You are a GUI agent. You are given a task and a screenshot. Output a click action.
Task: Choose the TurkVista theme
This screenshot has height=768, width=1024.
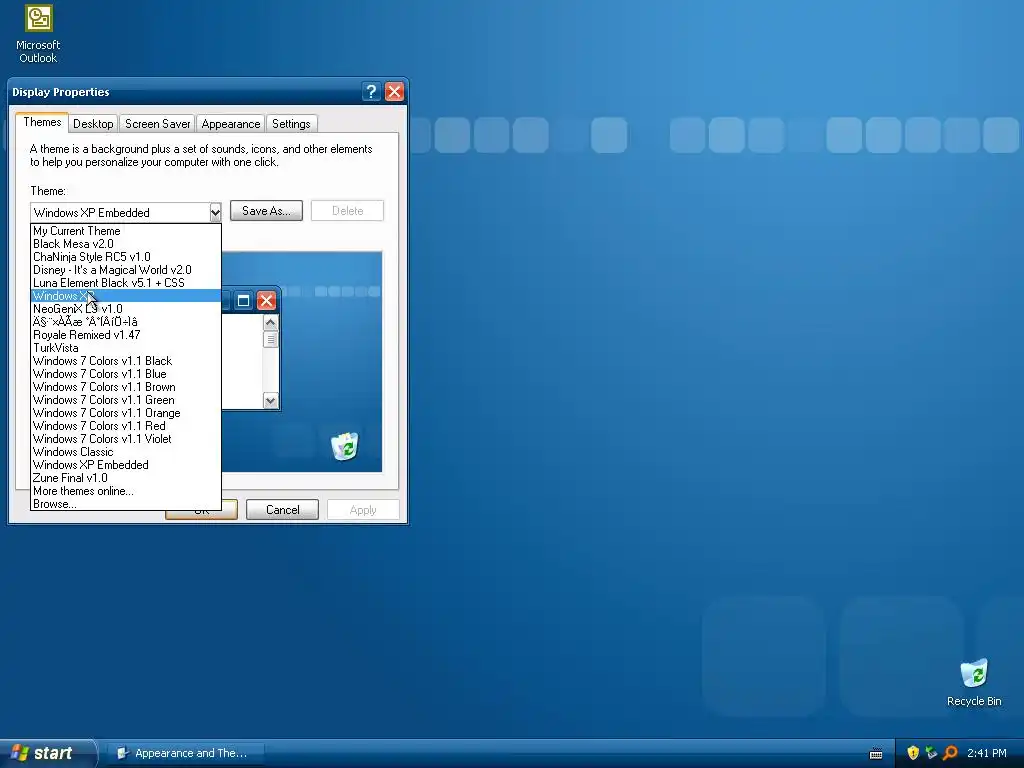pyautogui.click(x=125, y=348)
